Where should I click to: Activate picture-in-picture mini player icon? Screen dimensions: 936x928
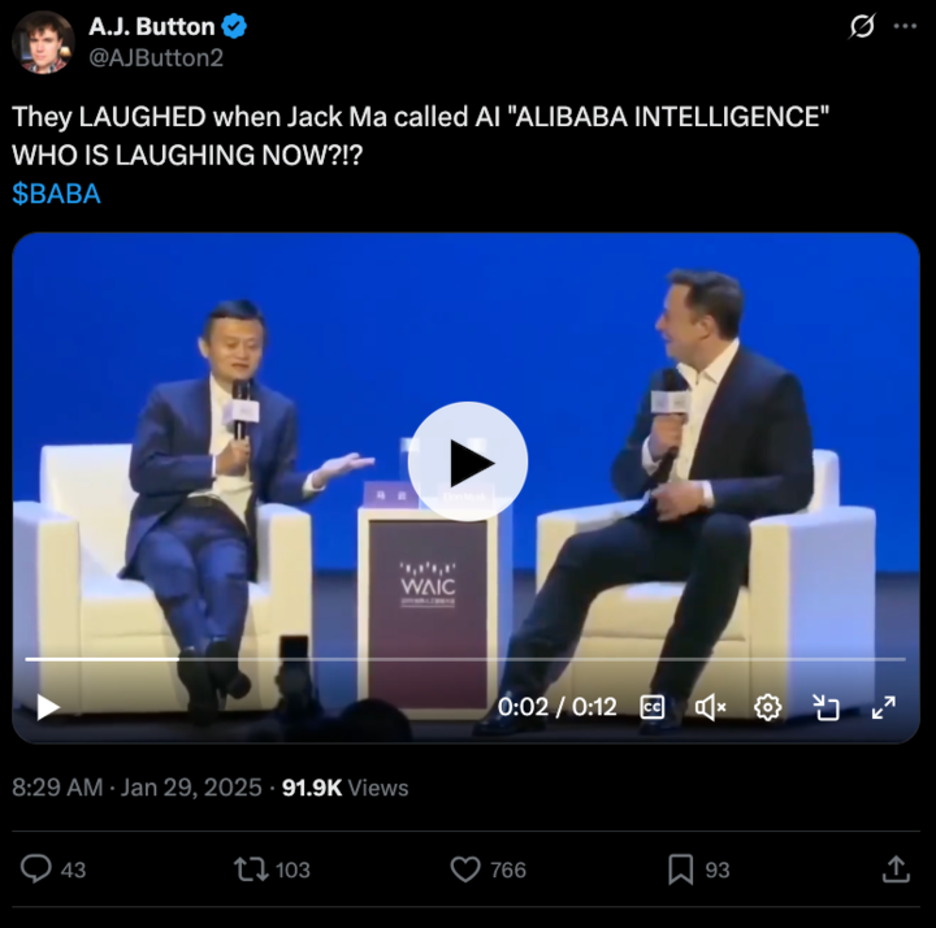tap(826, 707)
